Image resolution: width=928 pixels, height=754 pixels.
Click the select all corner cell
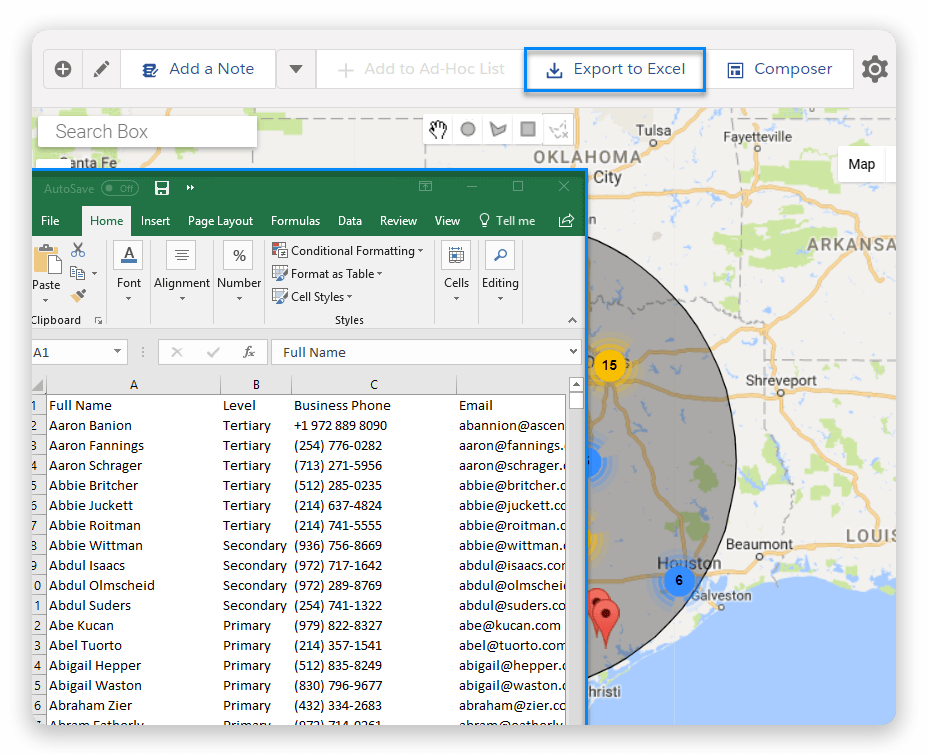[x=38, y=386]
